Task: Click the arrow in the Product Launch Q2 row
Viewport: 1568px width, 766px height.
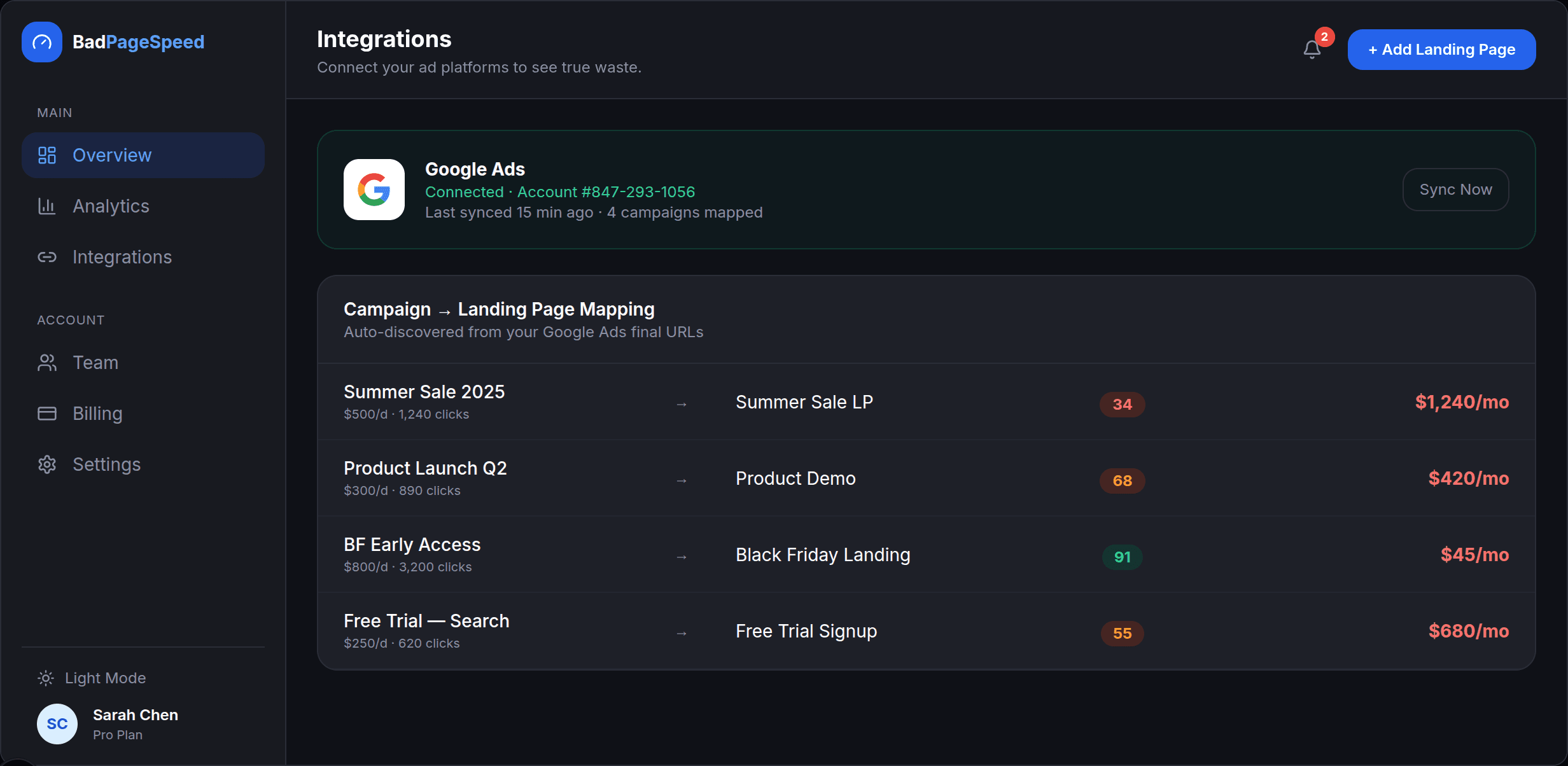Action: click(682, 480)
